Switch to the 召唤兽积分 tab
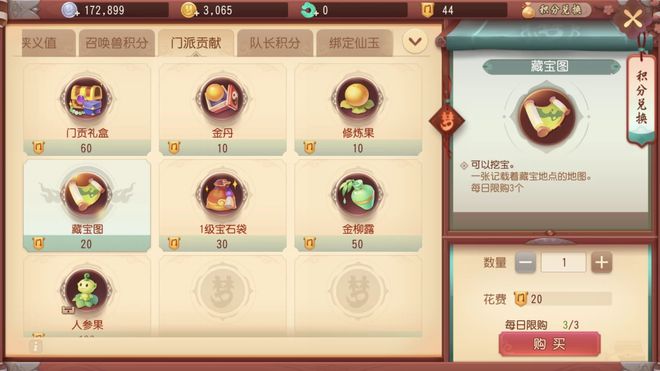This screenshot has width=660, height=371. tap(117, 43)
